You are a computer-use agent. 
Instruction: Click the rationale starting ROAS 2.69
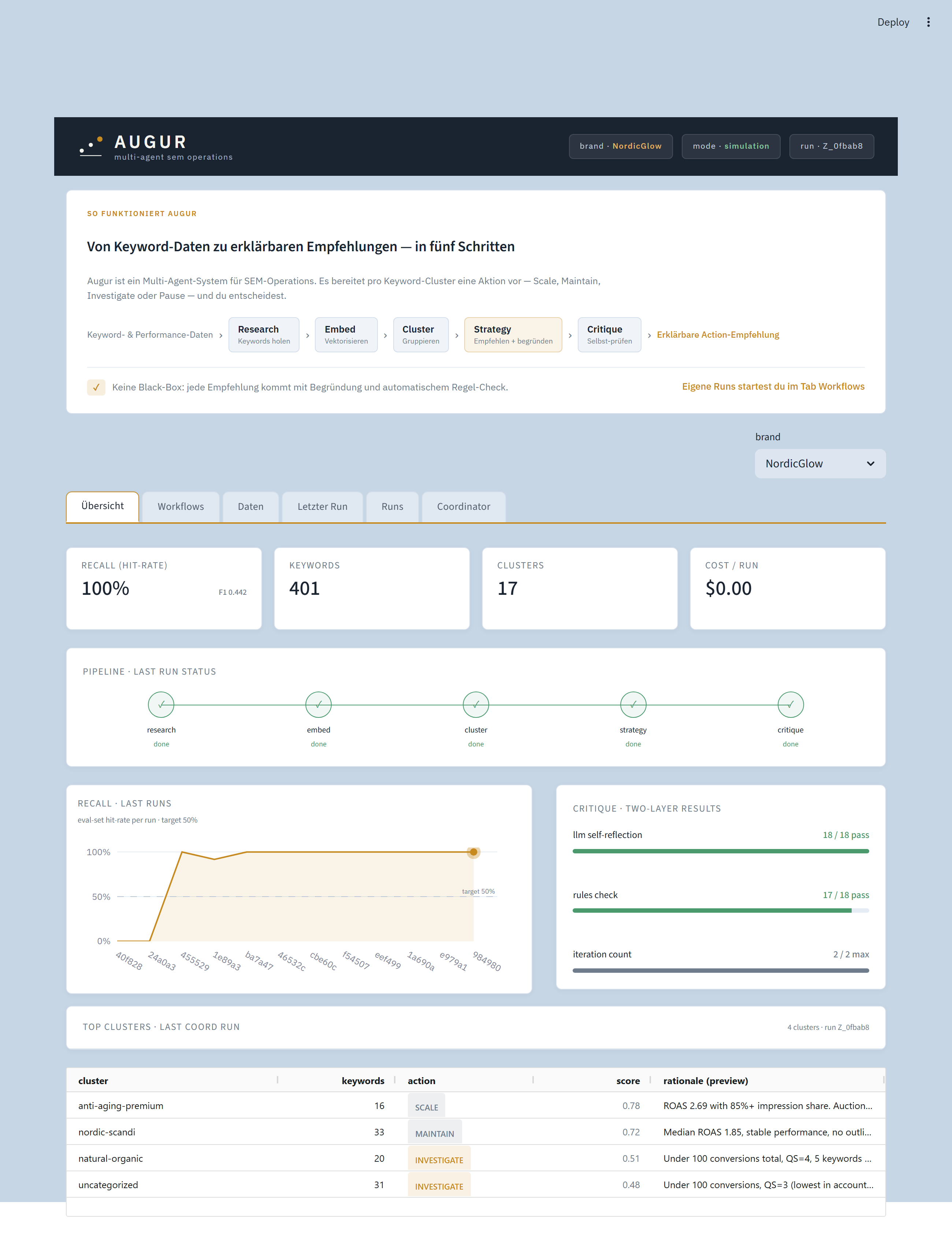click(x=768, y=1105)
